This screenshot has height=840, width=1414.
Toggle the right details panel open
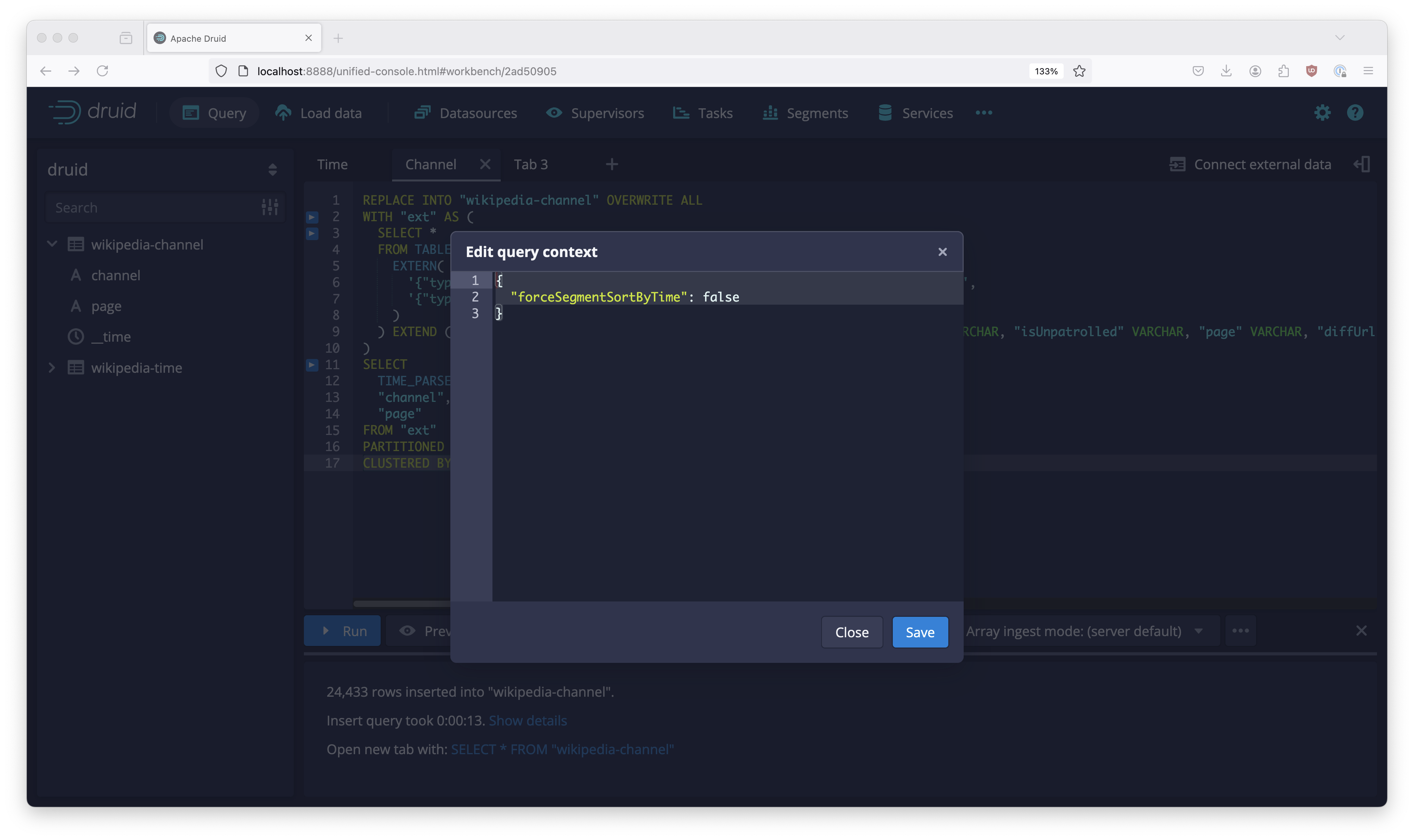[x=1362, y=164]
